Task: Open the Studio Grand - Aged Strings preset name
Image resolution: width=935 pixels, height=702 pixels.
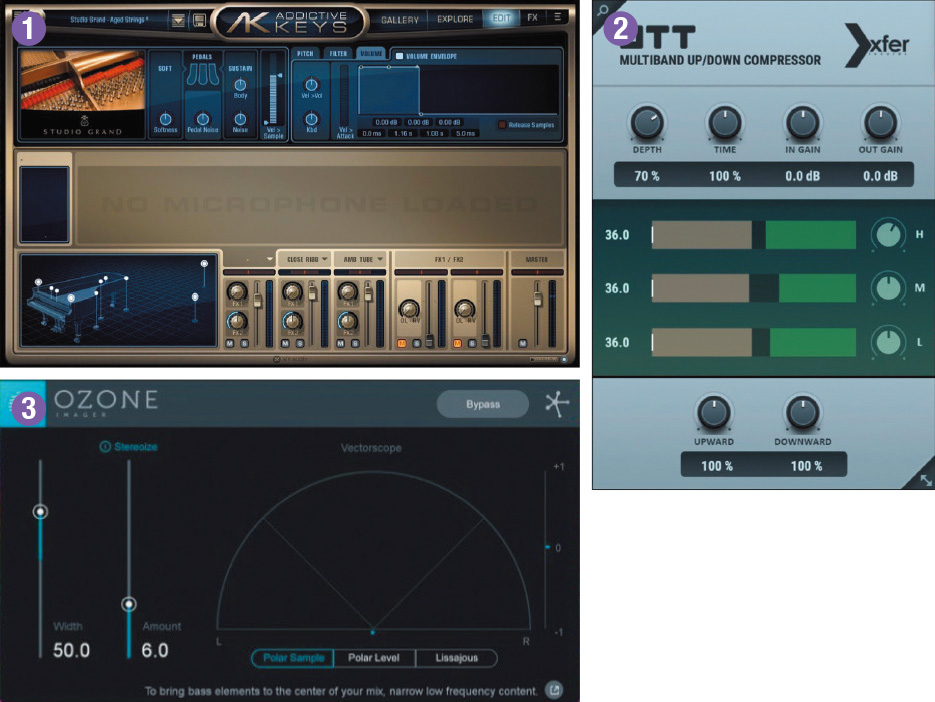Action: [110, 20]
